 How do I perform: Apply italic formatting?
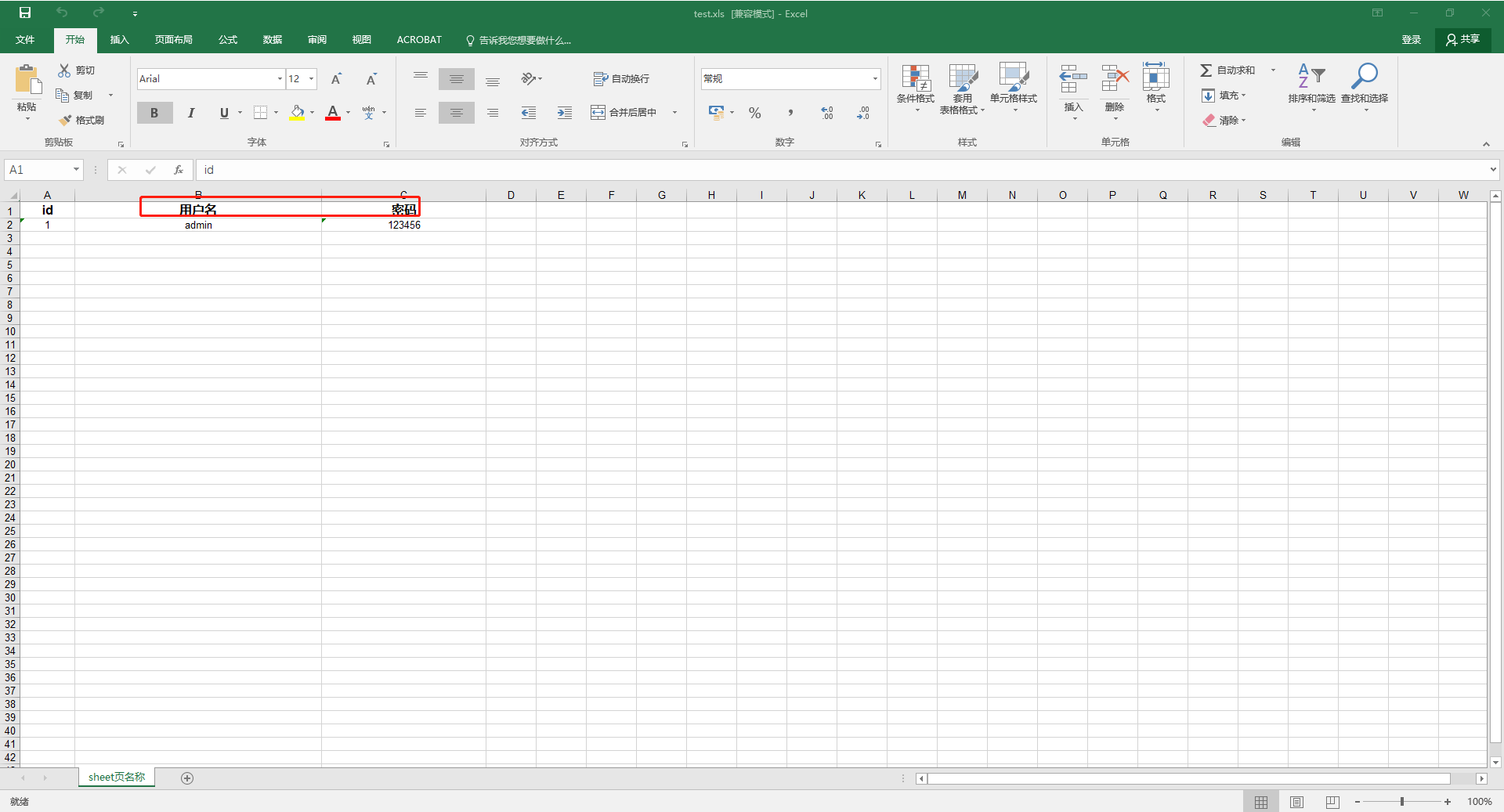tap(190, 113)
